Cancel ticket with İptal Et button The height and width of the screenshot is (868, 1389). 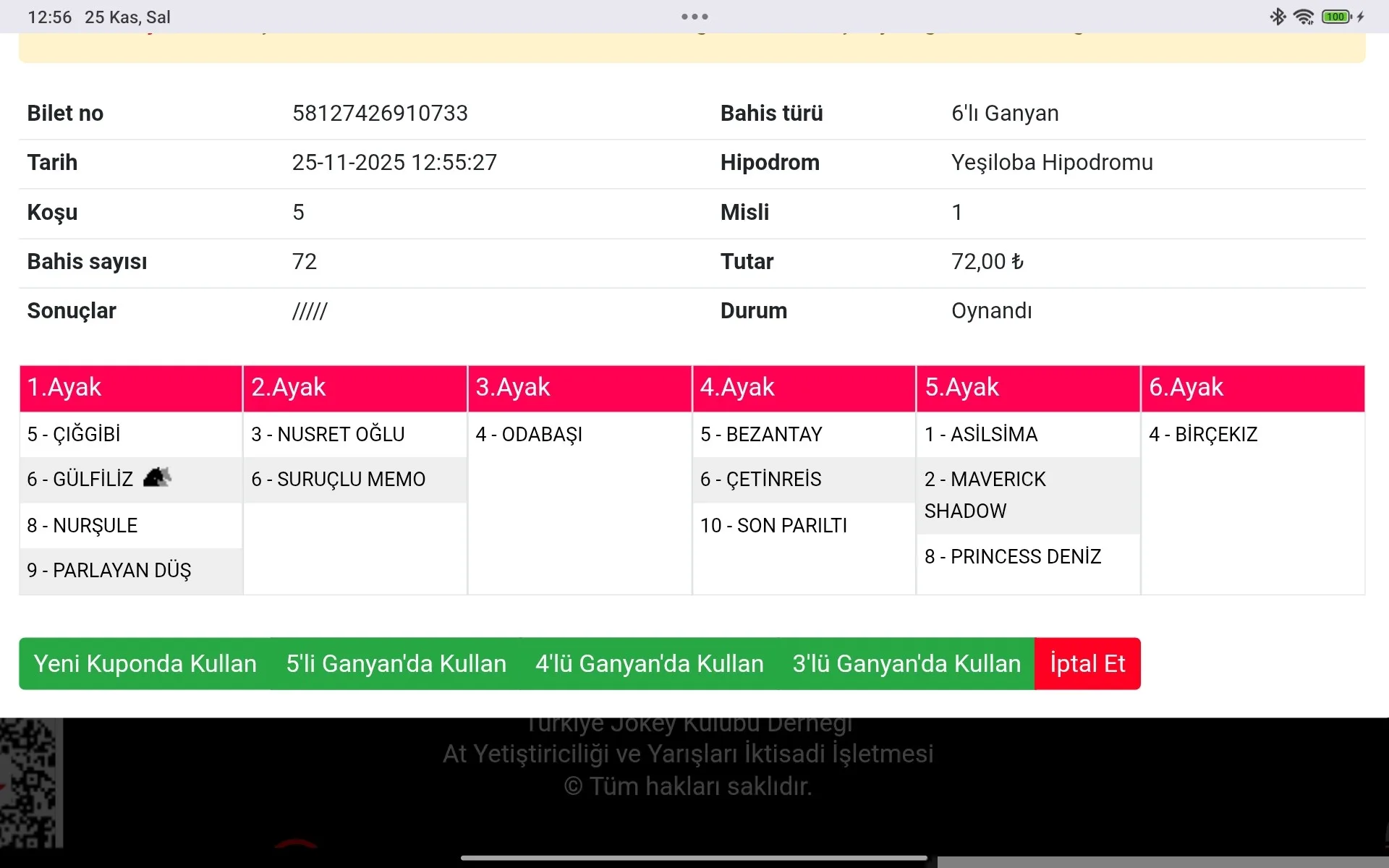(x=1087, y=663)
